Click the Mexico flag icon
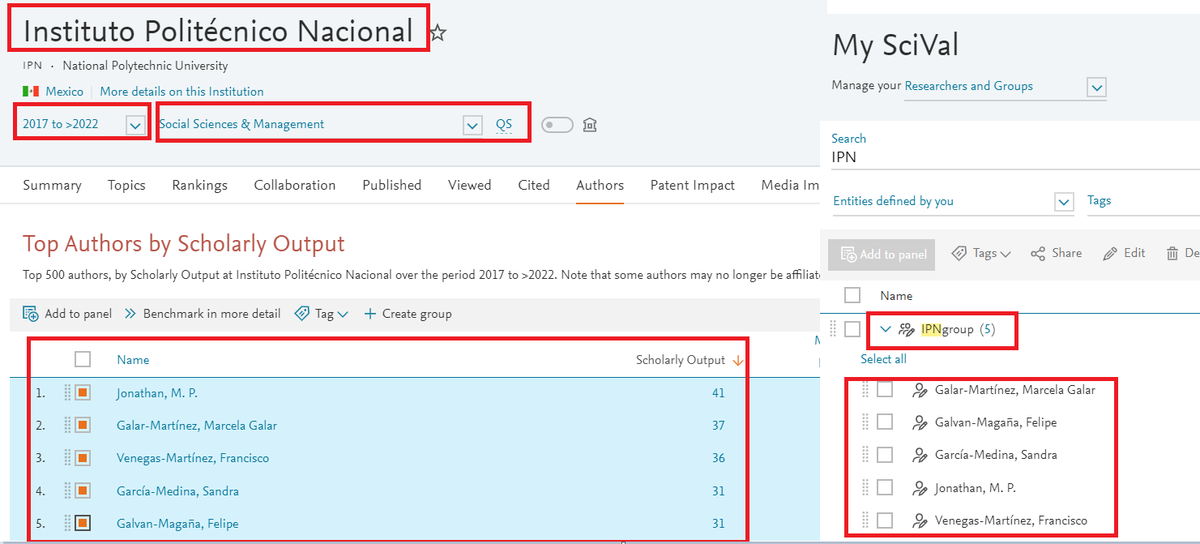1200x544 pixels. pos(30,91)
